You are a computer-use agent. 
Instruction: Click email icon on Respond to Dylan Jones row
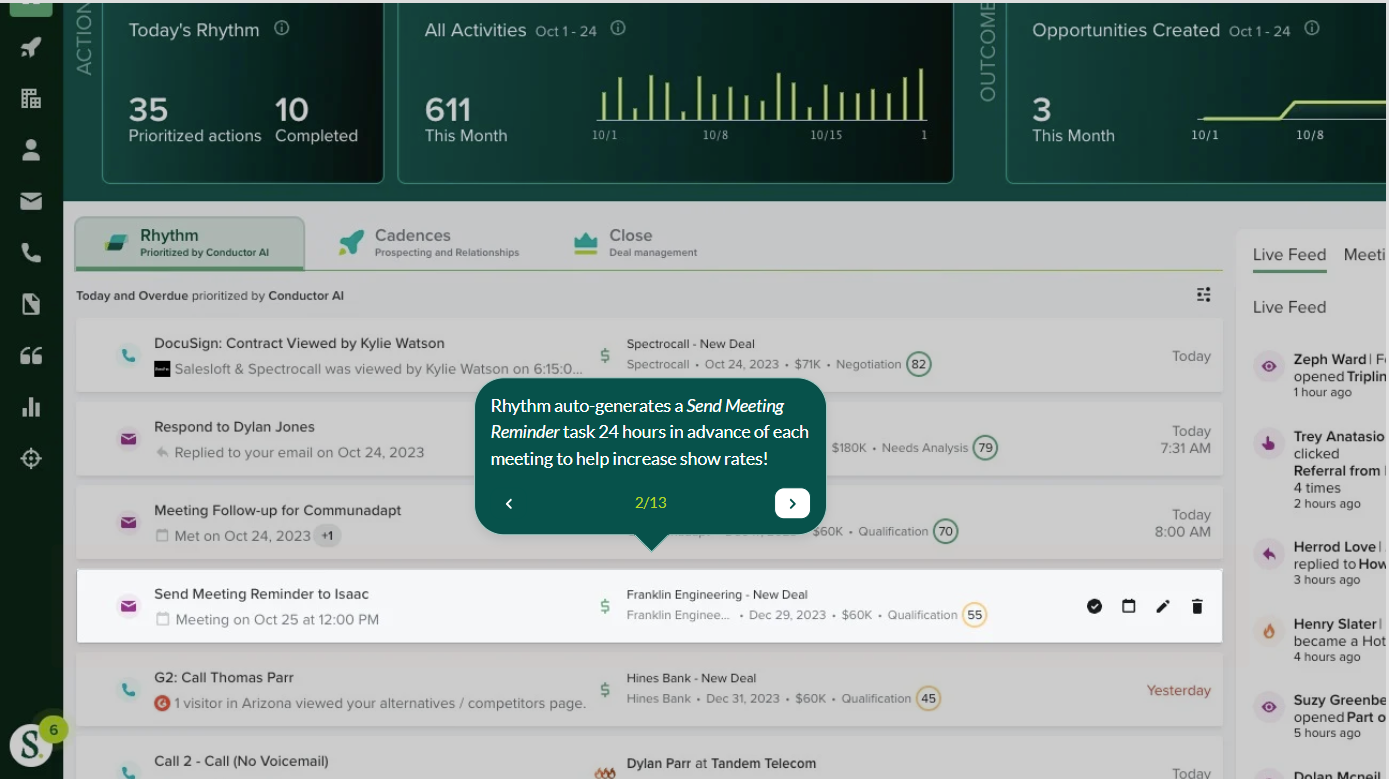tap(128, 438)
